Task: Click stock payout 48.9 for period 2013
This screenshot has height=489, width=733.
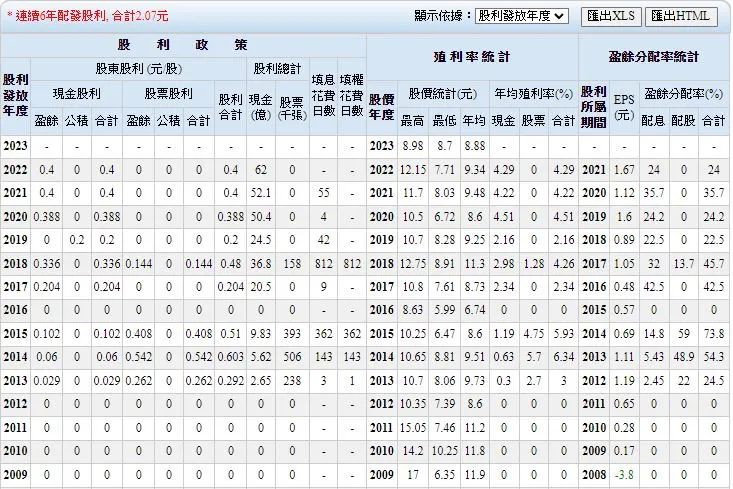Action: [684, 357]
